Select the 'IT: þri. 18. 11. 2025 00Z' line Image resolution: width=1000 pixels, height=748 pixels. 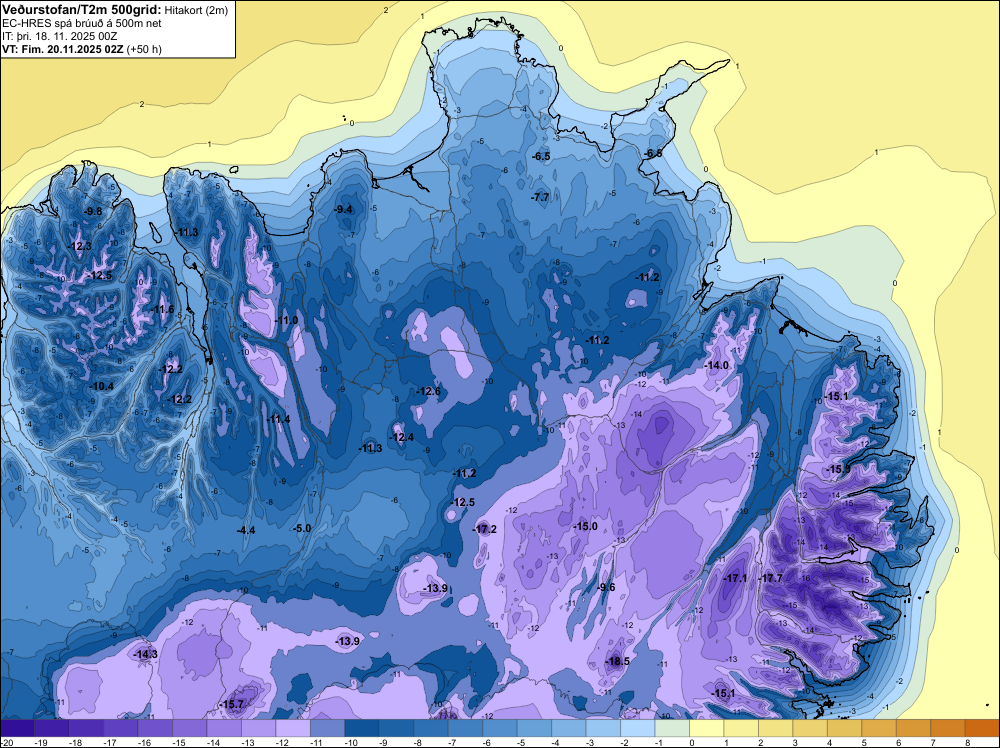click(59, 36)
